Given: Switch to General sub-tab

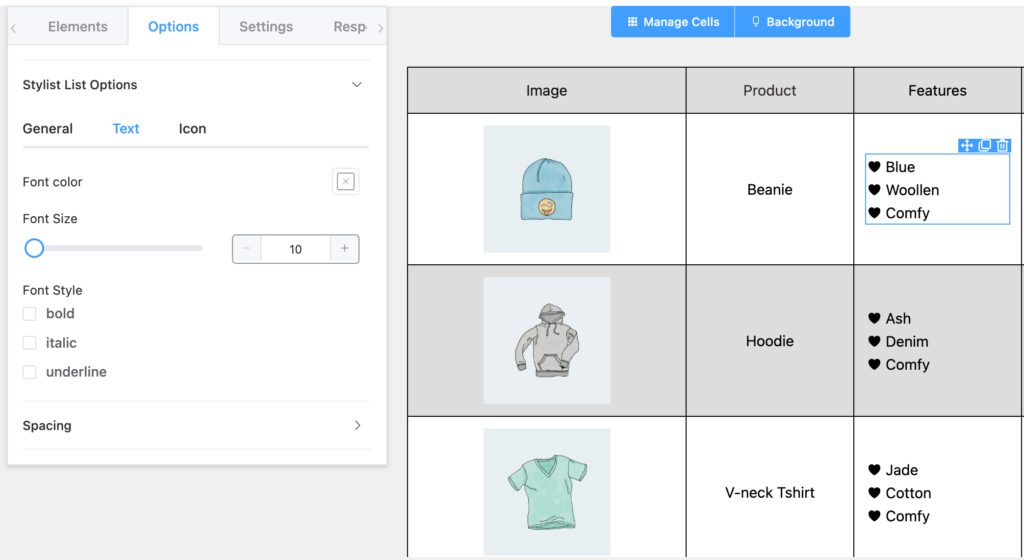Looking at the screenshot, I should pos(48,129).
